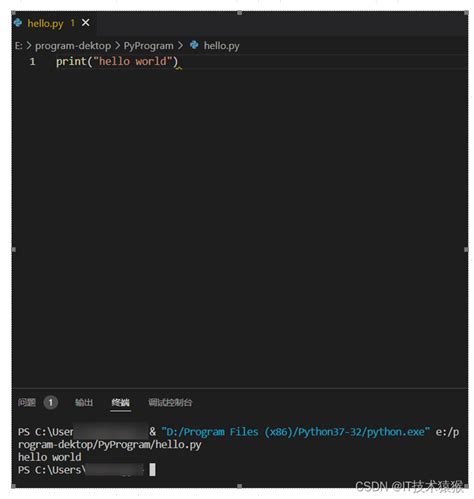Switch to the 调试控制台 (Debug Console) tab
Screen dimensions: 474x499
[170, 402]
